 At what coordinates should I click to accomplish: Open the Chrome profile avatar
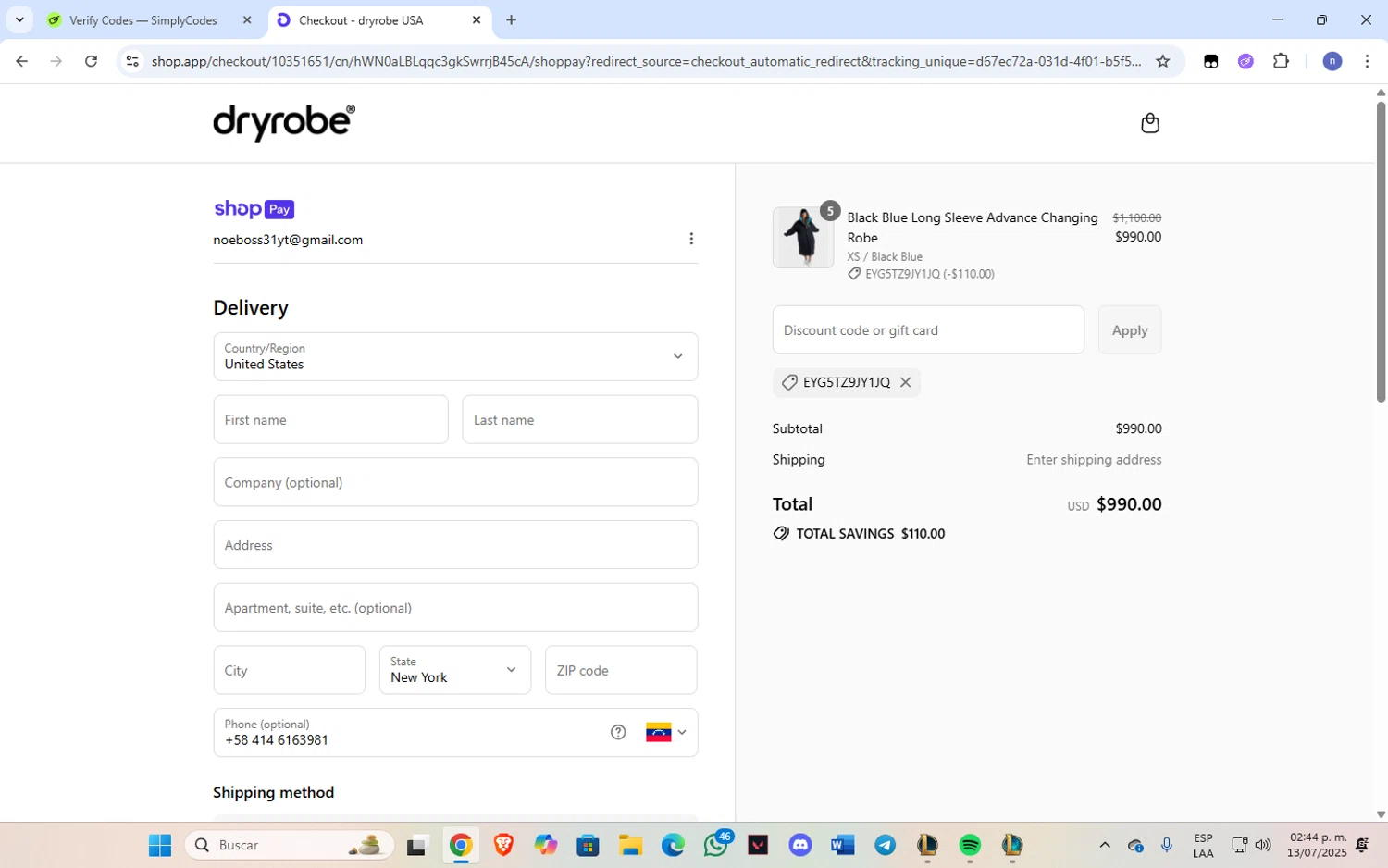(1332, 61)
